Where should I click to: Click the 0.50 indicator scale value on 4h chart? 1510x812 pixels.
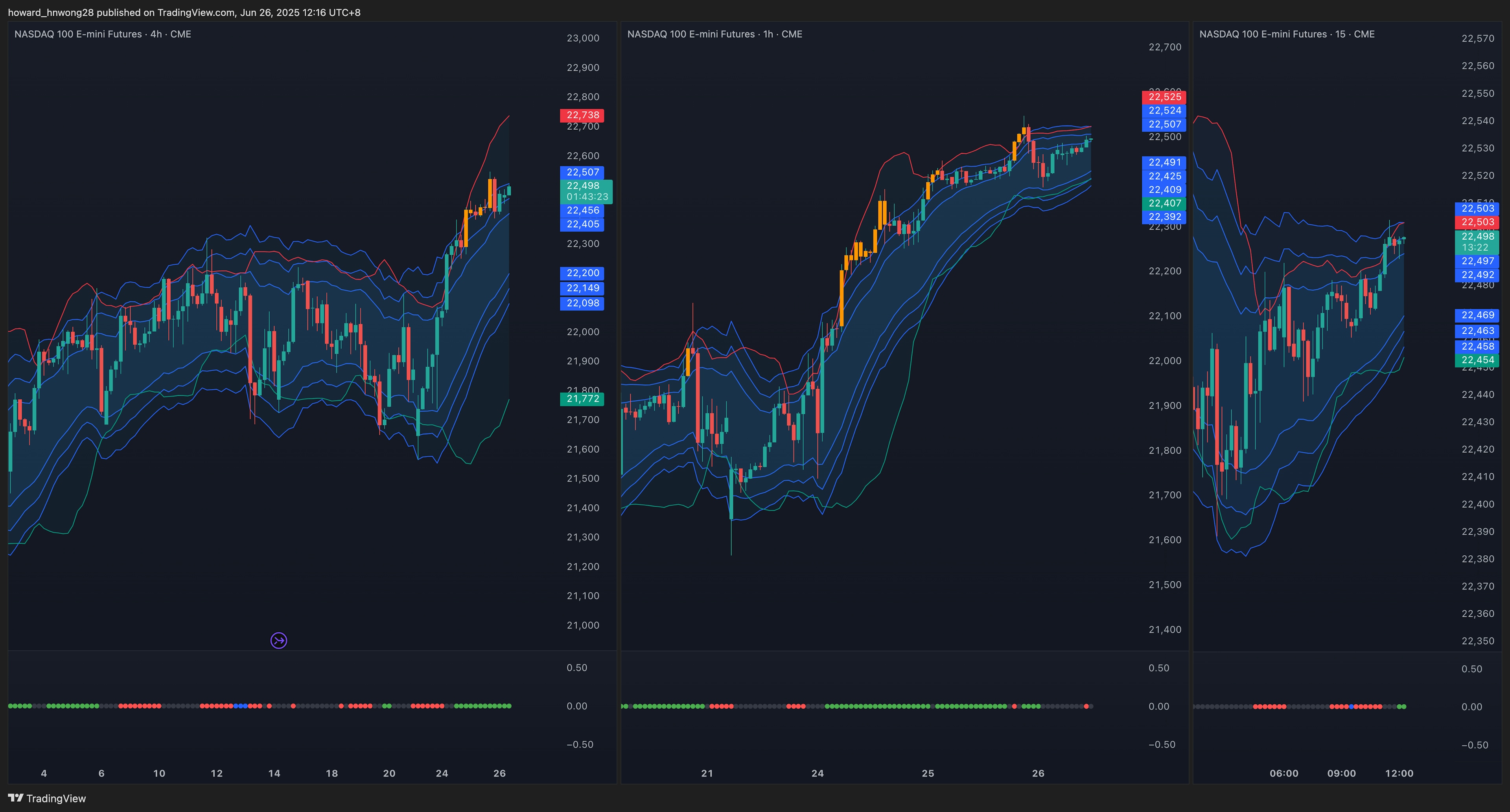(577, 667)
